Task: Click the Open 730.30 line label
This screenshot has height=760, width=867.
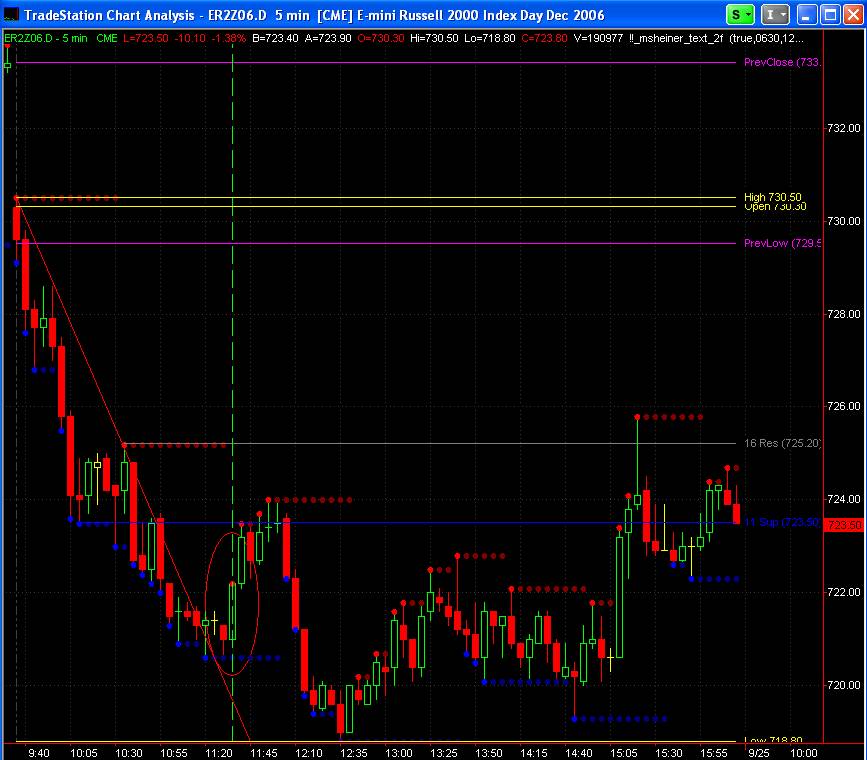Action: 775,207
